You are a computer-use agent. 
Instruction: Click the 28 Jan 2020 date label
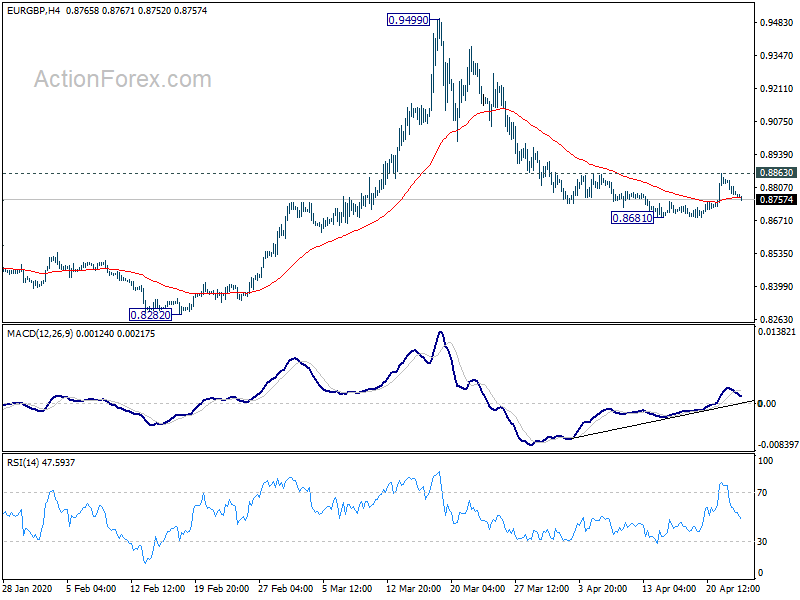click(x=28, y=588)
